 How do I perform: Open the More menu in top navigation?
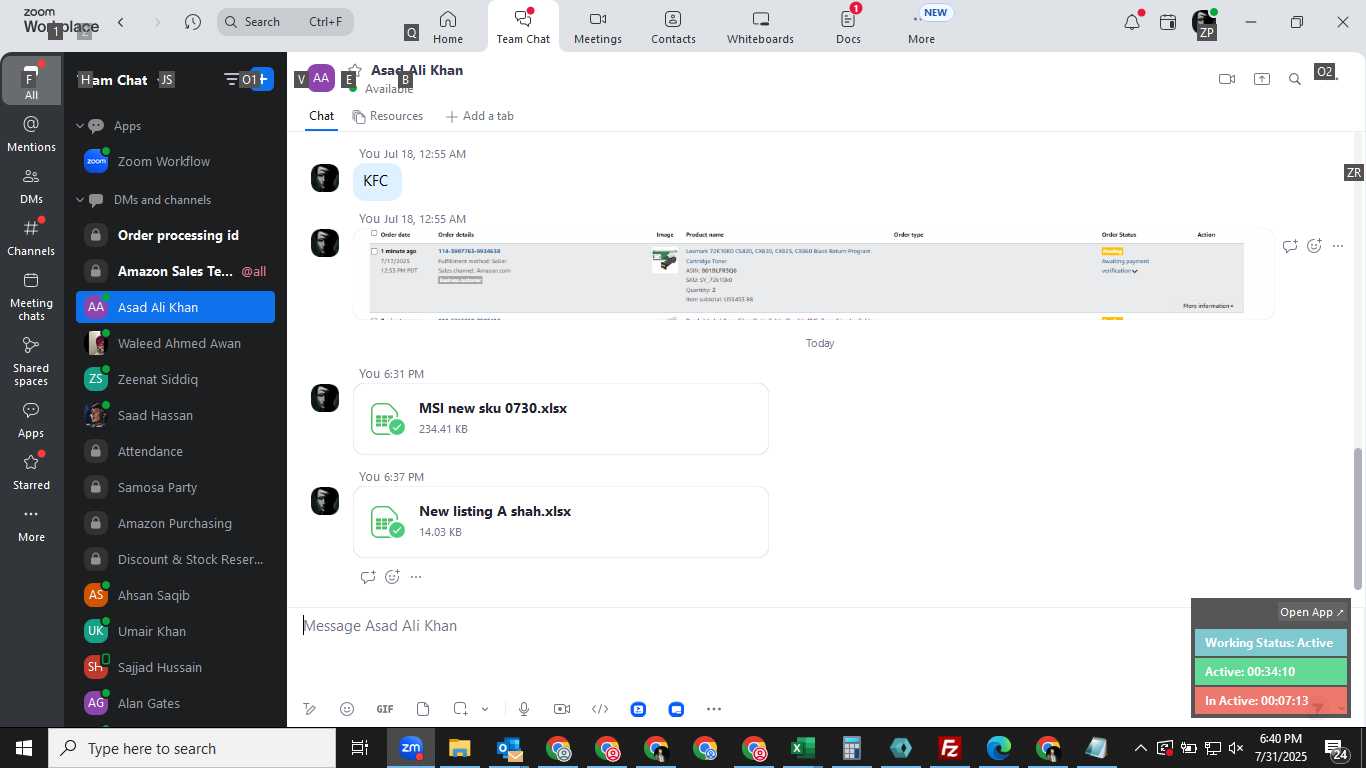click(921, 27)
